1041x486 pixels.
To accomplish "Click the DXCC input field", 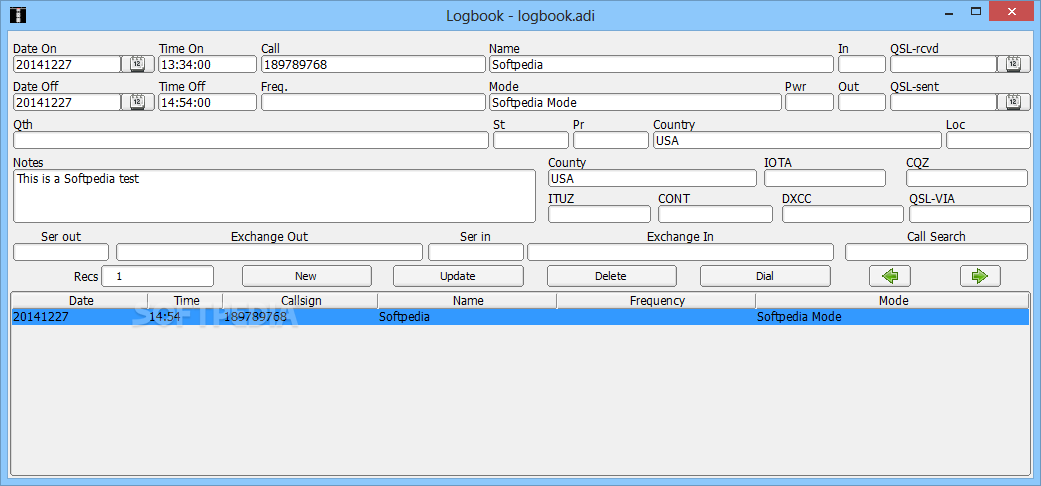I will [x=842, y=214].
